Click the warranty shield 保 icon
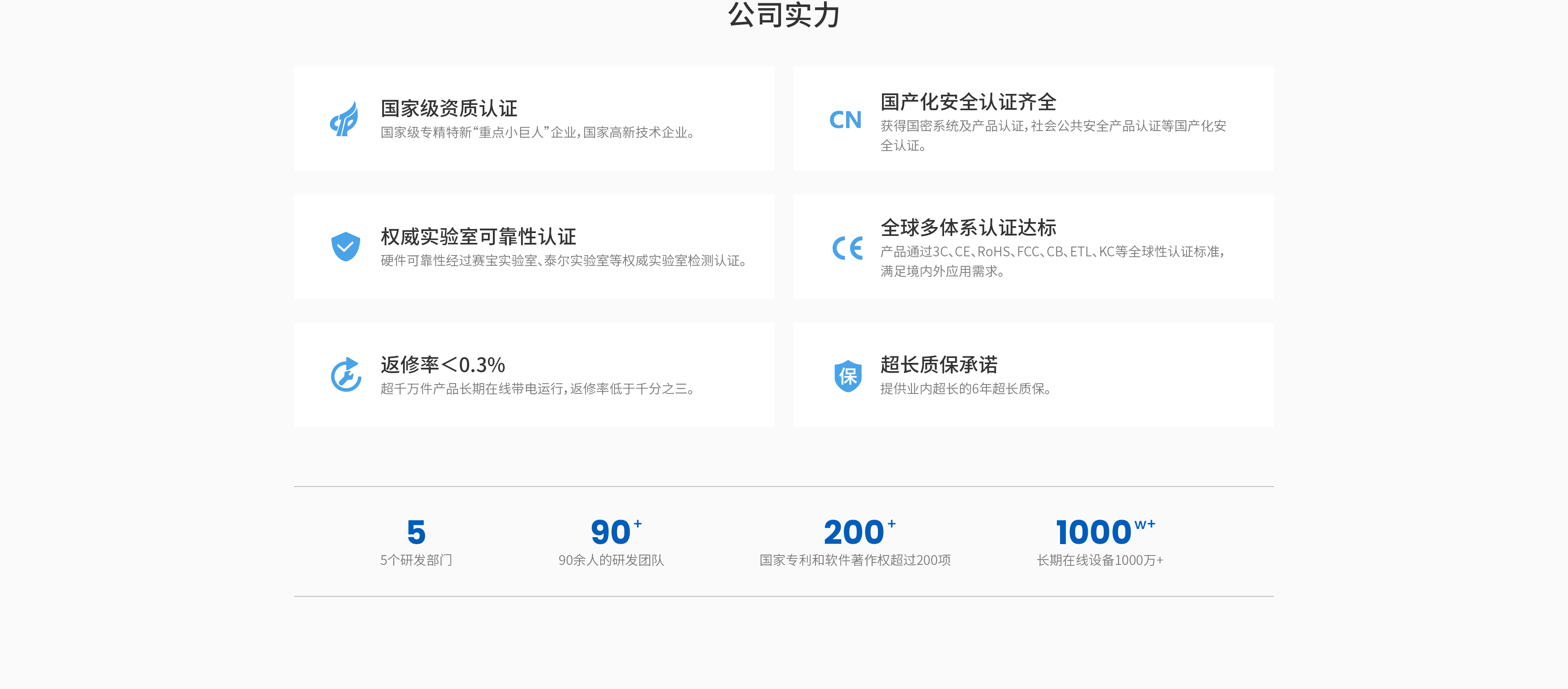The image size is (1568, 689). tap(847, 376)
